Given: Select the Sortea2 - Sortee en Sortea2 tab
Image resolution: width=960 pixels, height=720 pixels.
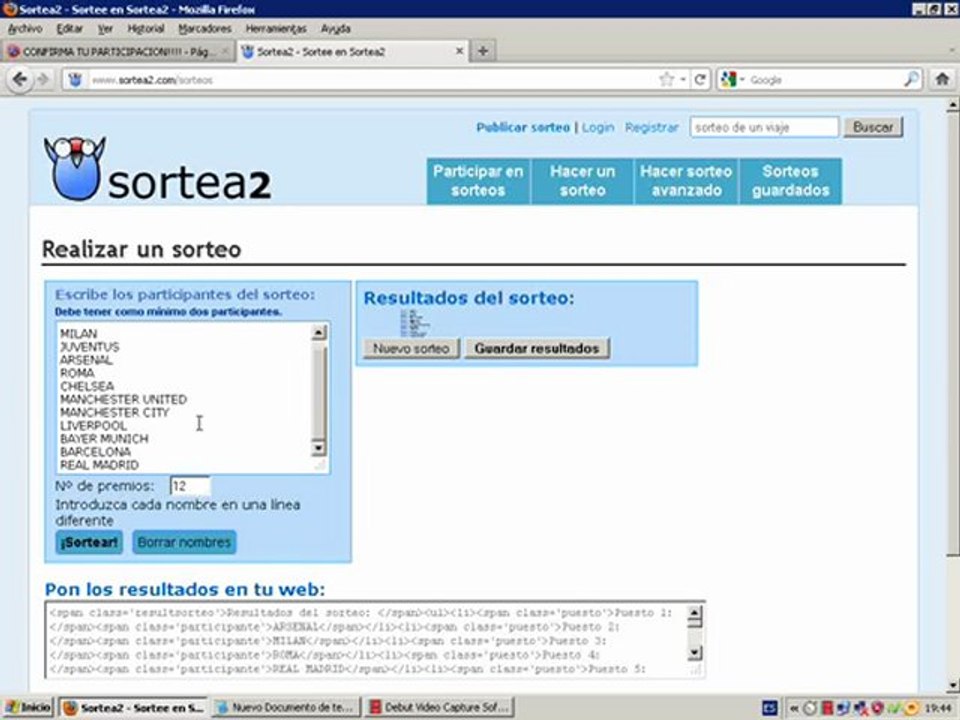Looking at the screenshot, I should [353, 51].
